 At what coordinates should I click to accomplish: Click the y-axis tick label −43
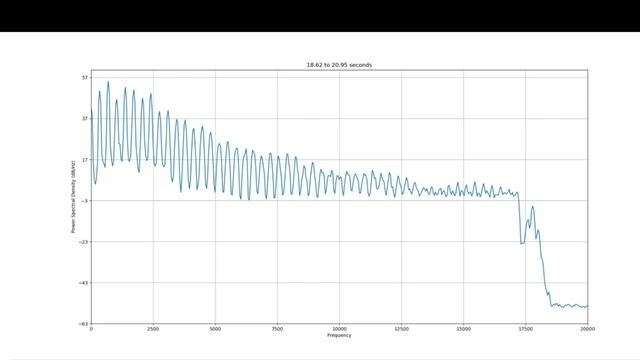(x=84, y=282)
